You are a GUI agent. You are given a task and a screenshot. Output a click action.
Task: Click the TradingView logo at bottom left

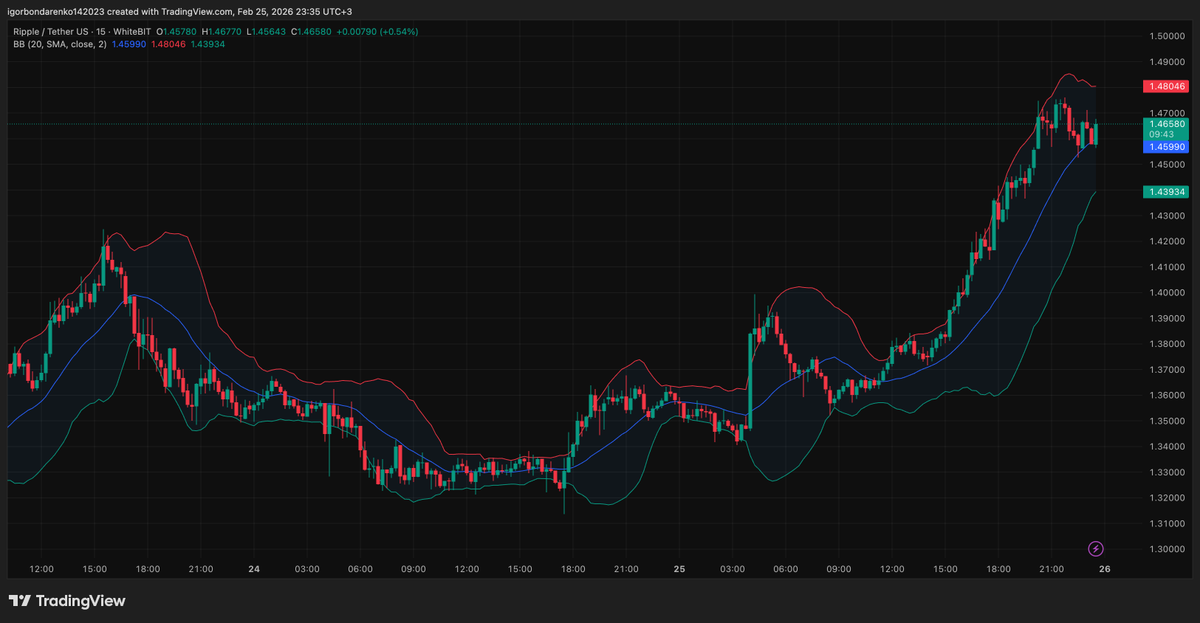tap(68, 601)
